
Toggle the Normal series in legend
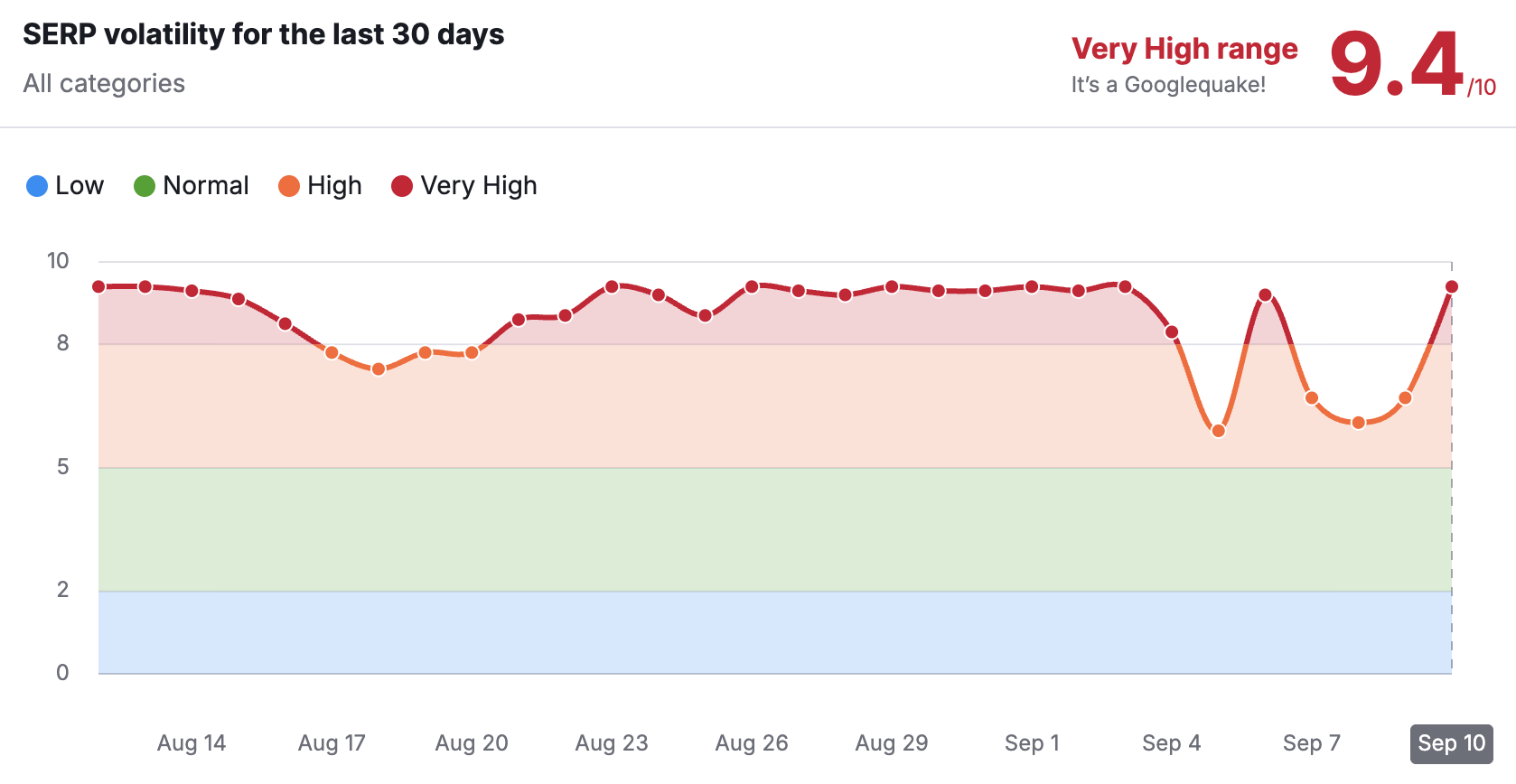click(x=192, y=186)
